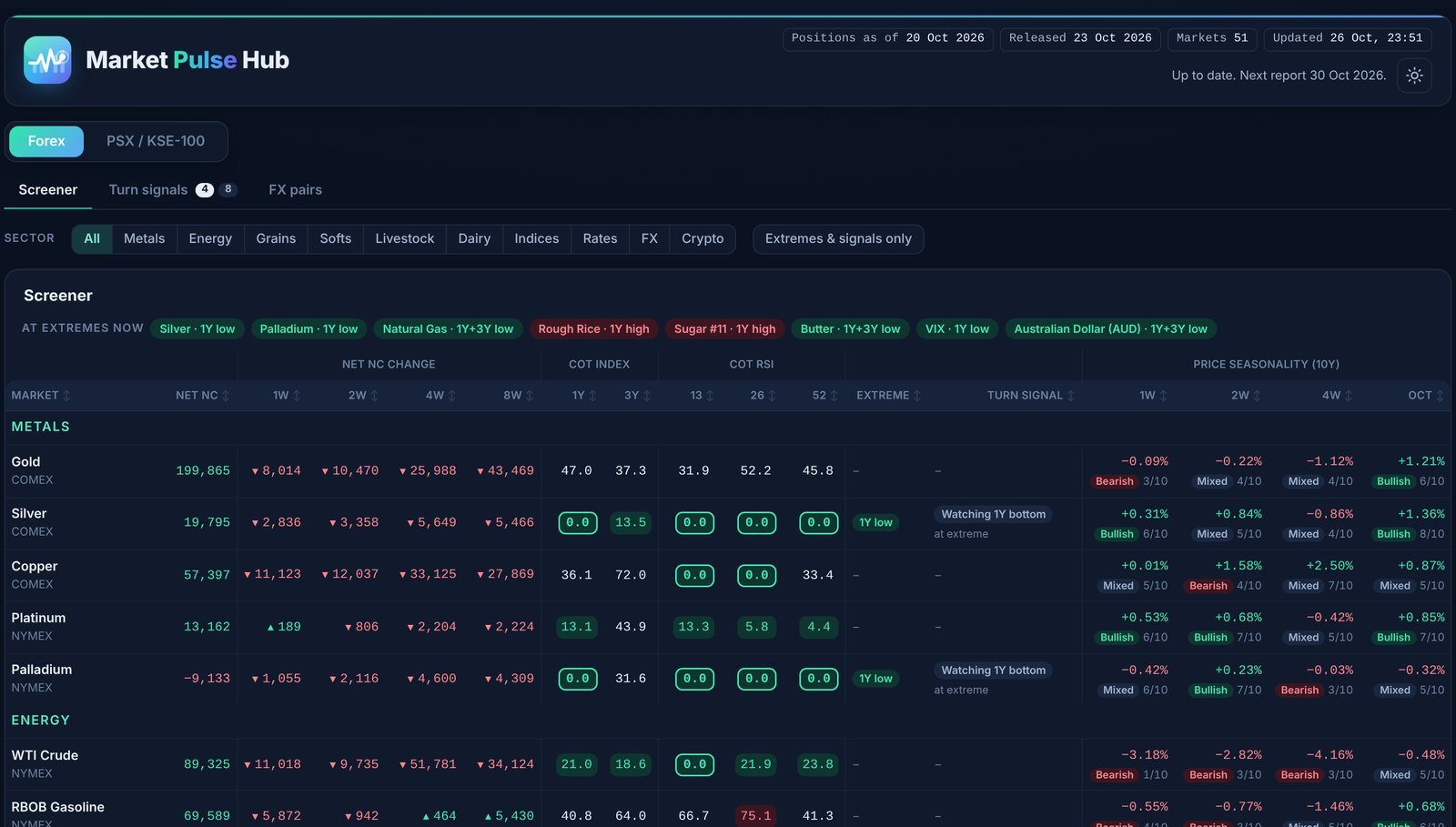The height and width of the screenshot is (827, 1456).
Task: Switch to Forex mode
Action: 46,141
